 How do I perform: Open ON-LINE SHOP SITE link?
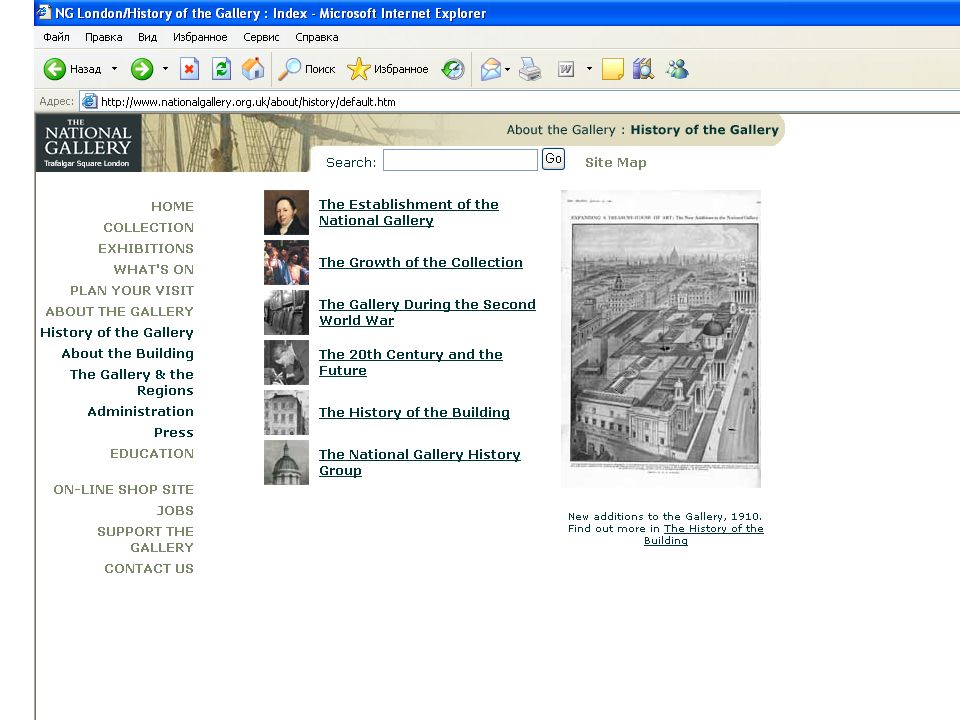pyautogui.click(x=123, y=489)
